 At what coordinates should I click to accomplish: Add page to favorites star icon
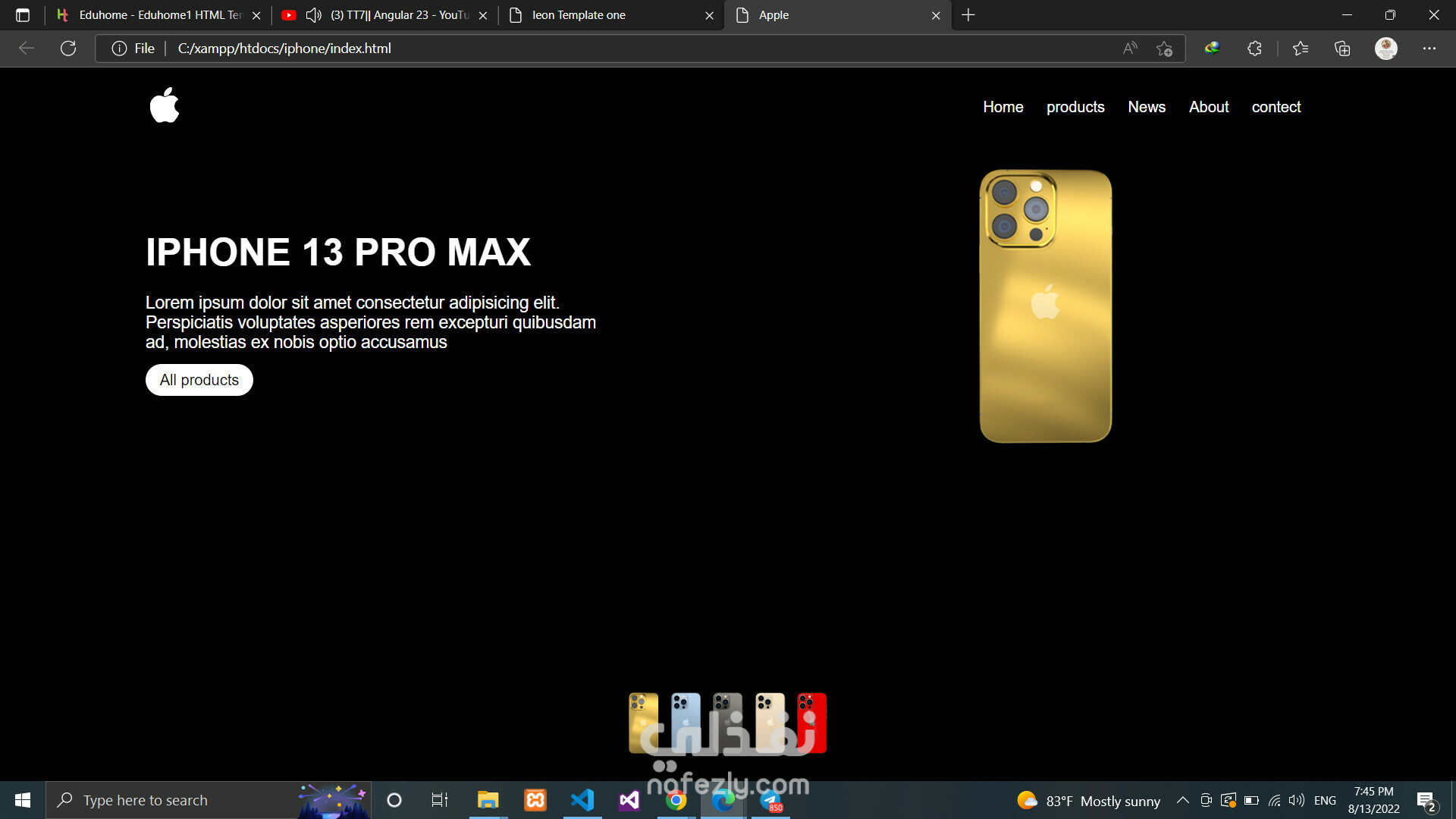1164,49
